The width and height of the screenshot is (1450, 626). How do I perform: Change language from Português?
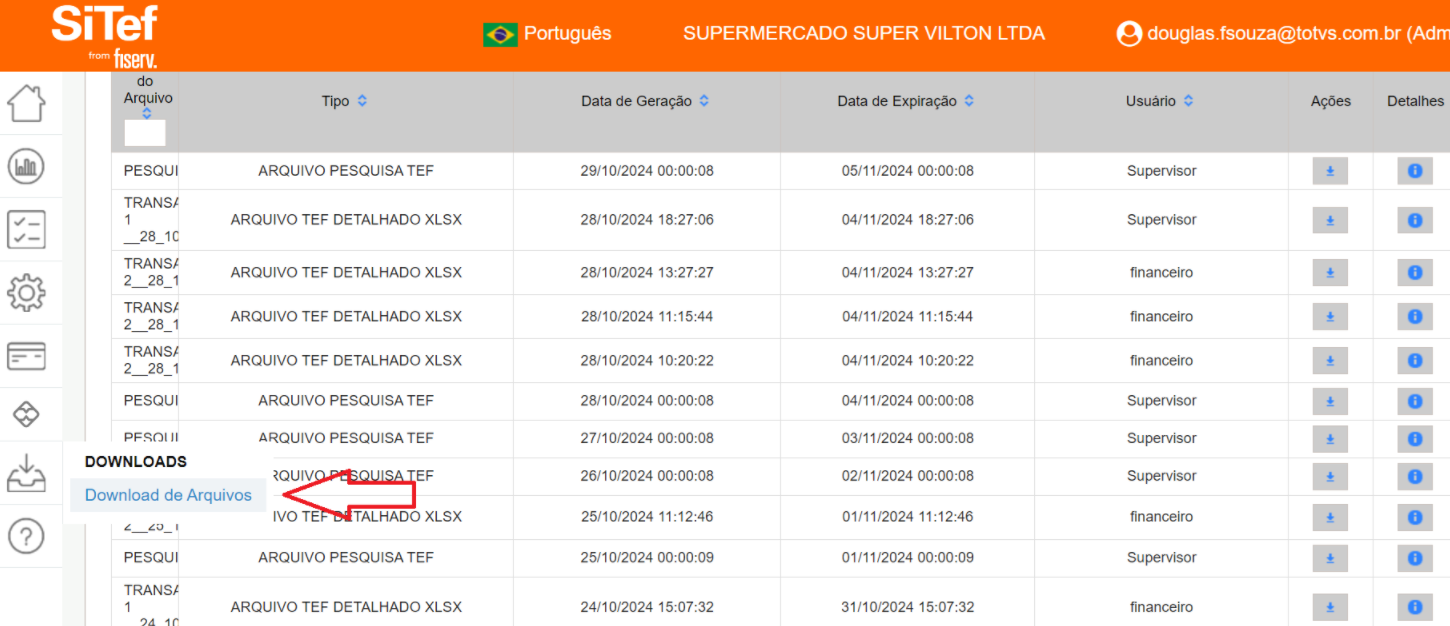pyautogui.click(x=547, y=34)
